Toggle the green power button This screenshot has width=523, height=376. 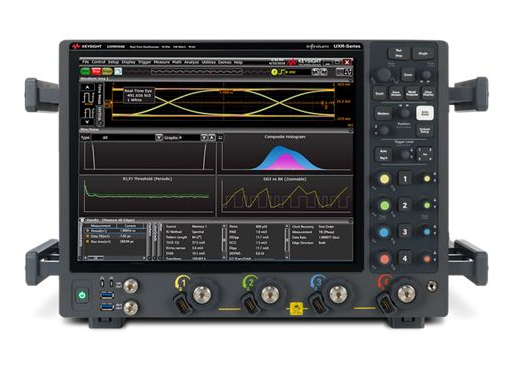click(82, 295)
